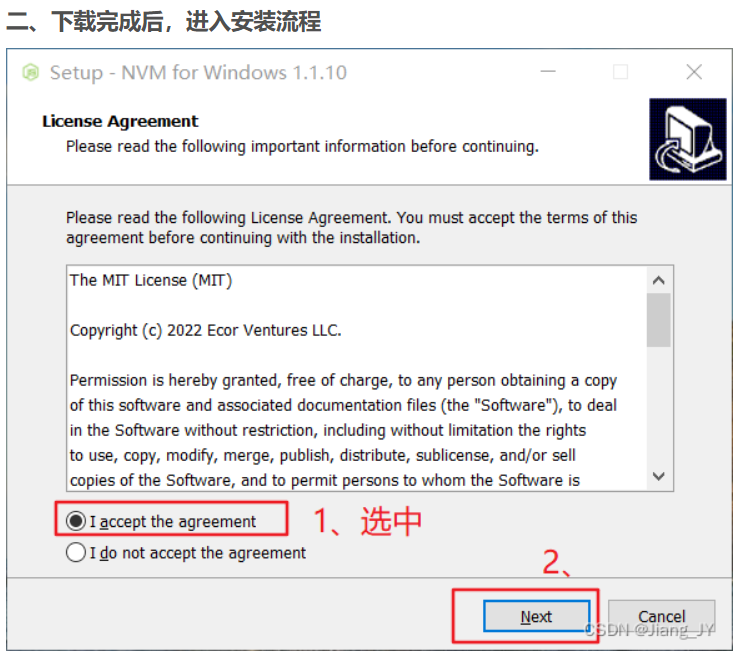
Task: Minimize the NVM setup window
Action: tap(548, 72)
